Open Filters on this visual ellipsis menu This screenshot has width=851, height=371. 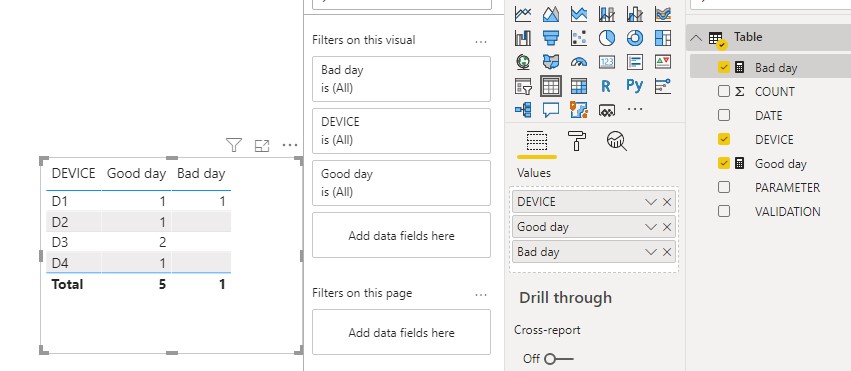point(481,41)
